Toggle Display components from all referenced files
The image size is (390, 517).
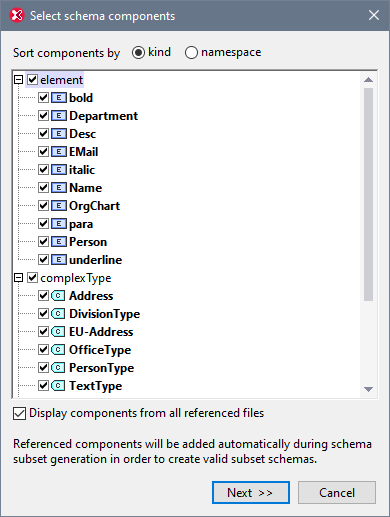(19, 414)
